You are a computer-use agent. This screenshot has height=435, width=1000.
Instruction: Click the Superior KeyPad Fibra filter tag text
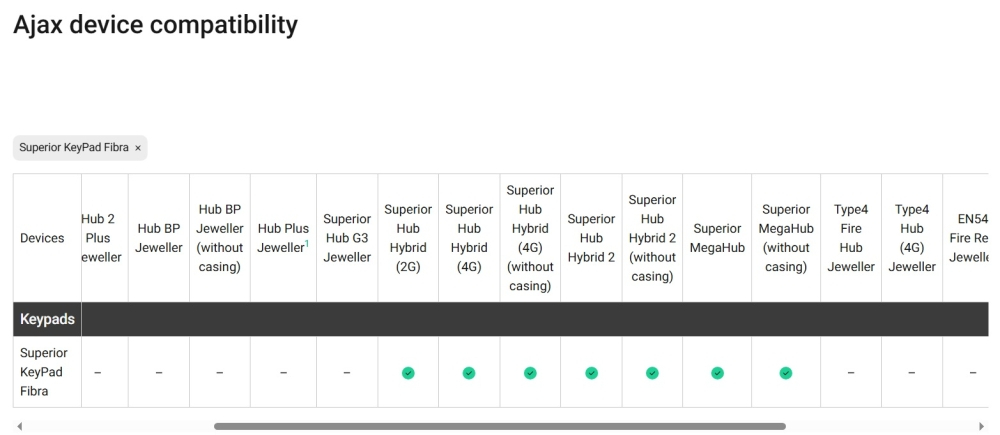pyautogui.click(x=74, y=148)
